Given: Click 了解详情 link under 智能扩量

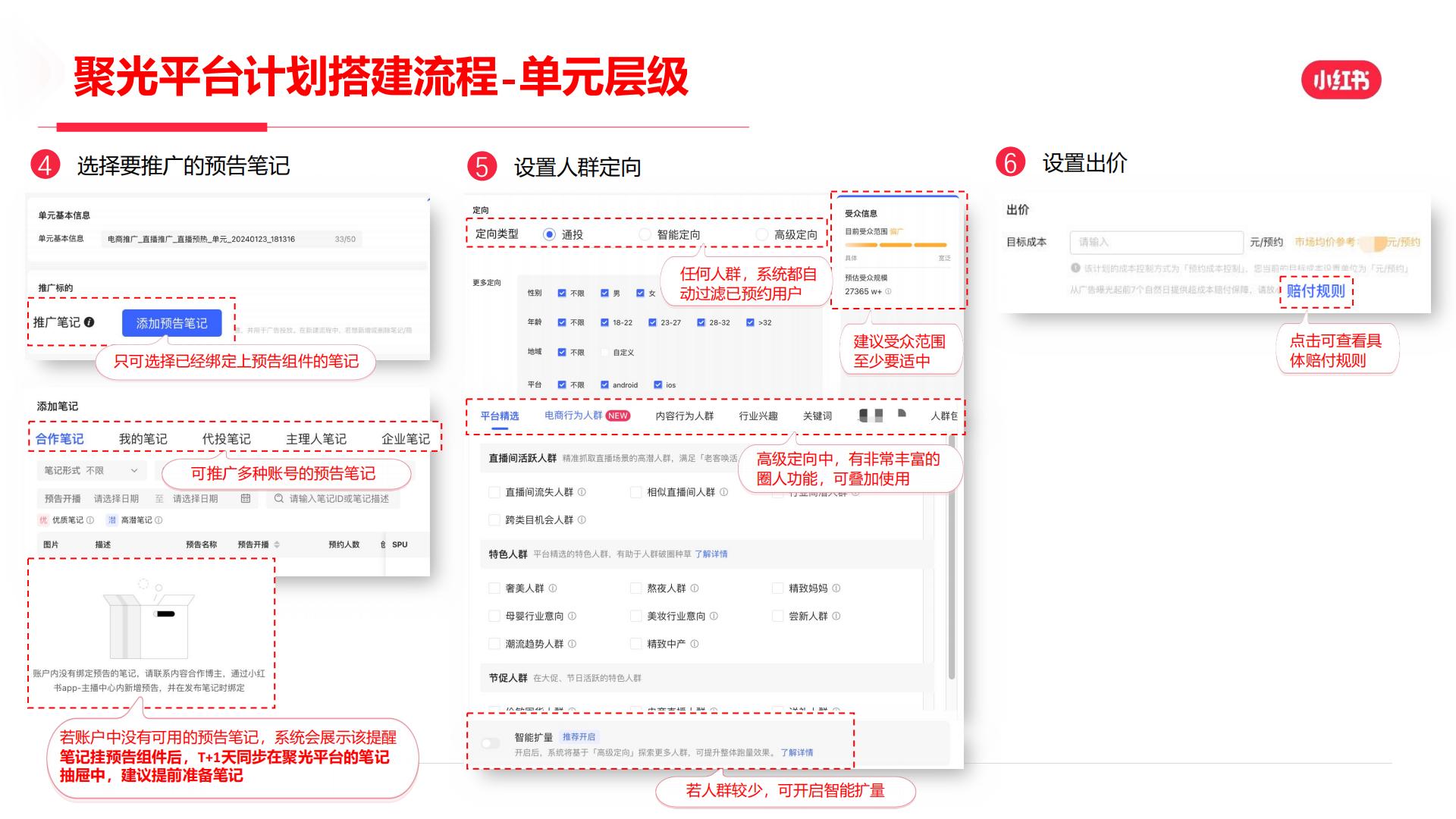Looking at the screenshot, I should tap(797, 753).
